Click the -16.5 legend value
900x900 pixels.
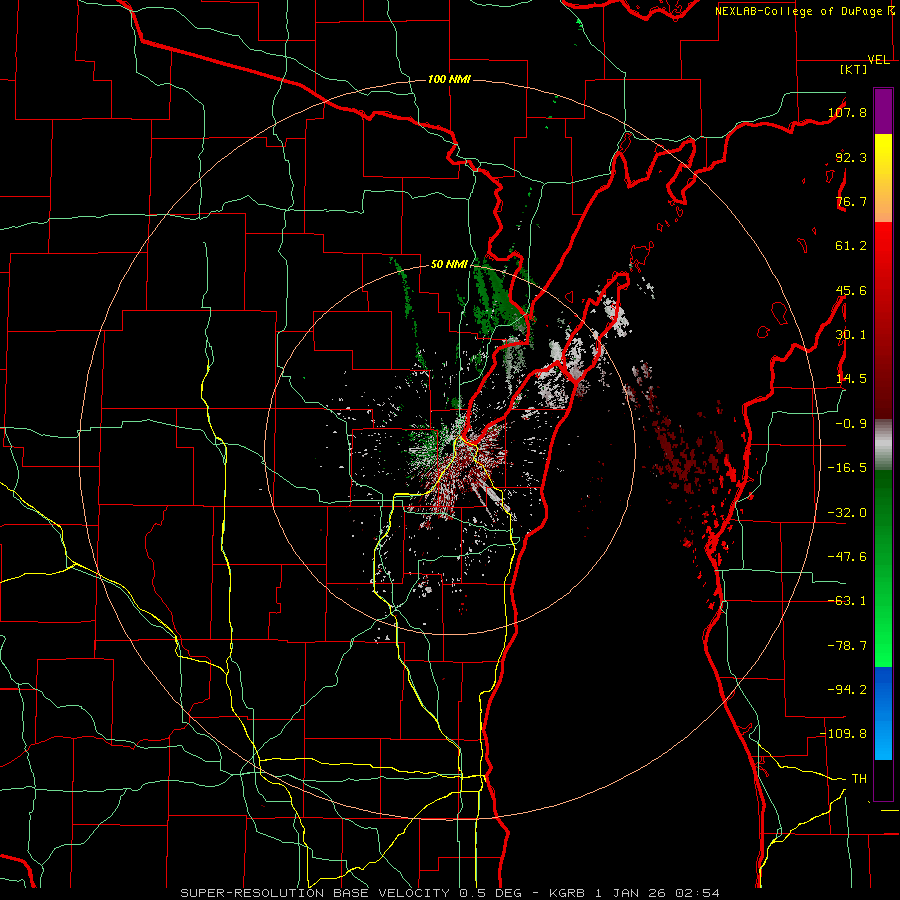[x=847, y=468]
